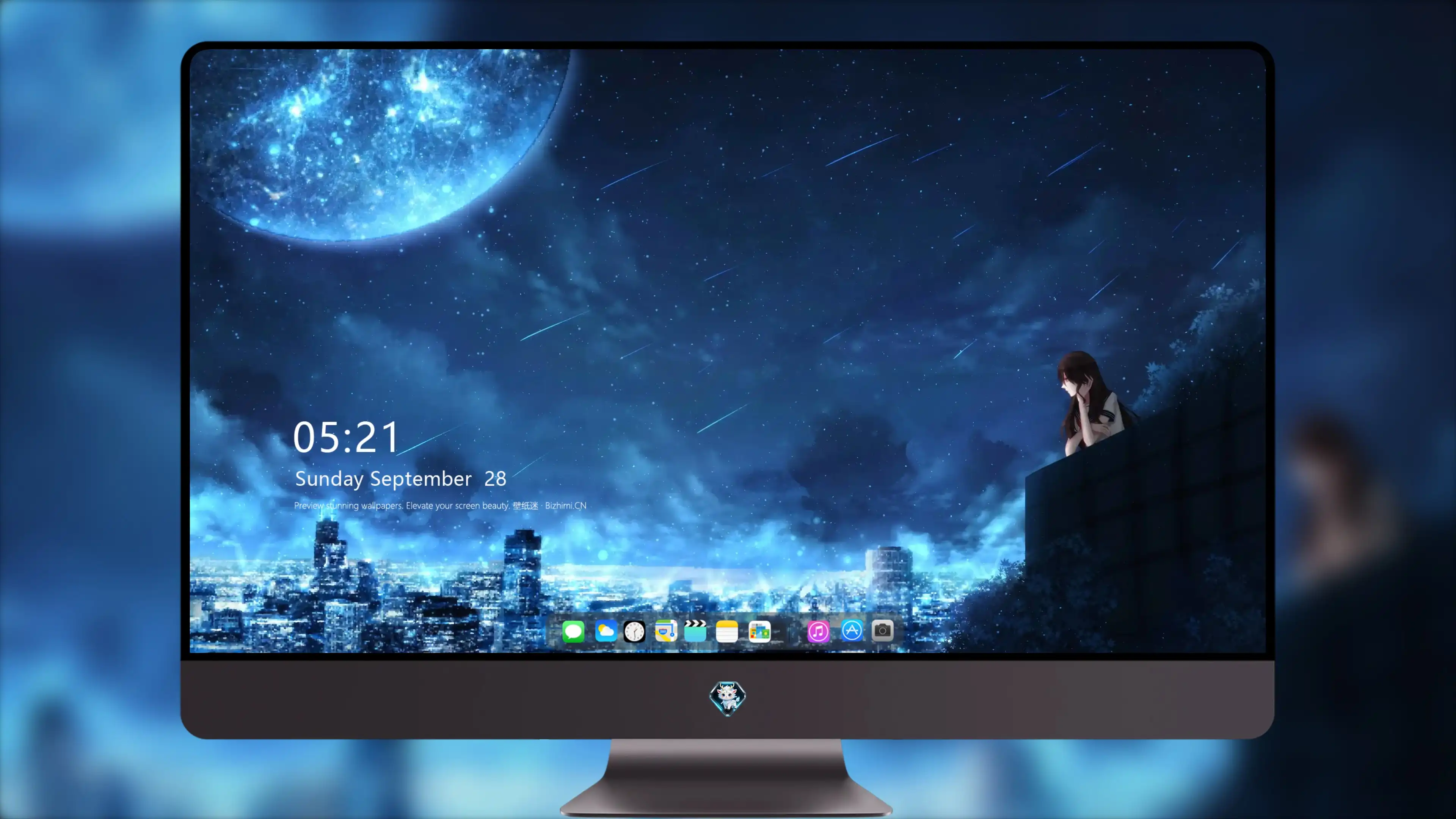Click the cat logo badge on monitor chin

[728, 698]
